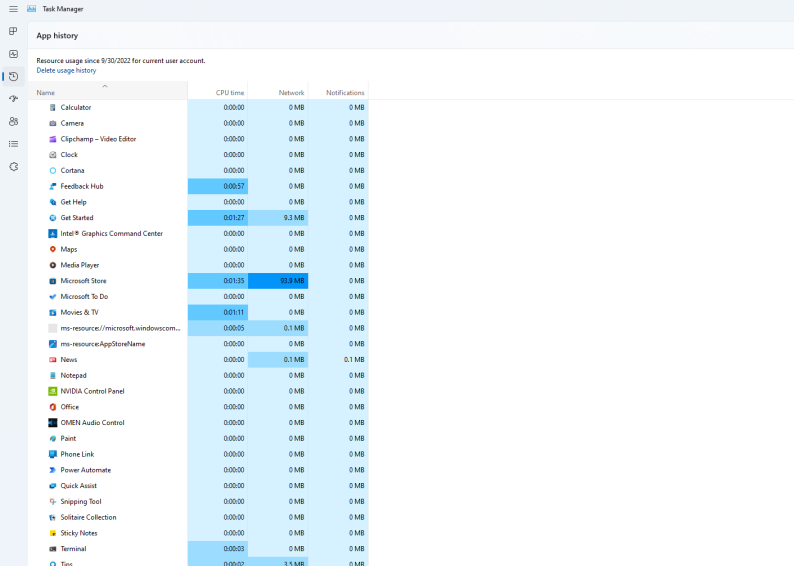Click Get Started CPU time 0:01:27
This screenshot has height=566, width=794.
[x=218, y=218]
